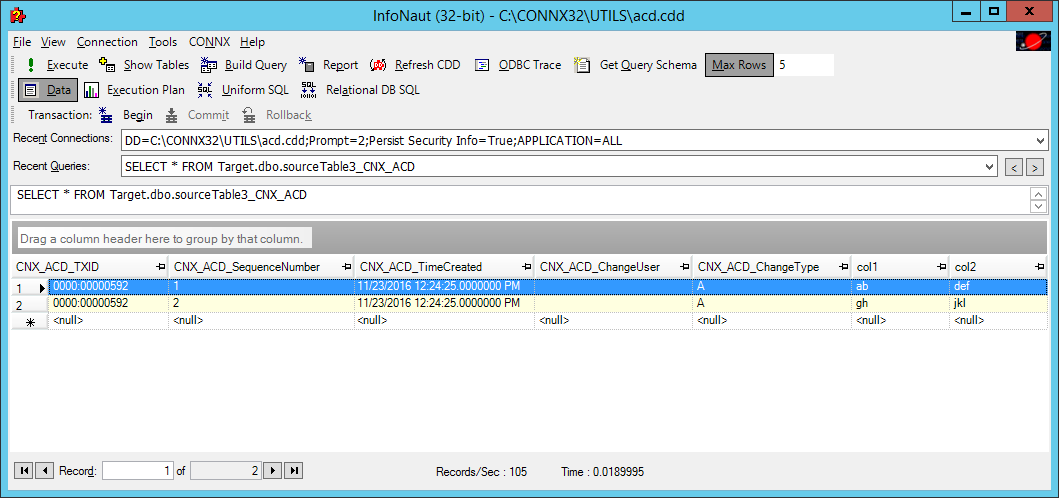Select new row asterisk header
This screenshot has width=1059, height=498.
30,322
